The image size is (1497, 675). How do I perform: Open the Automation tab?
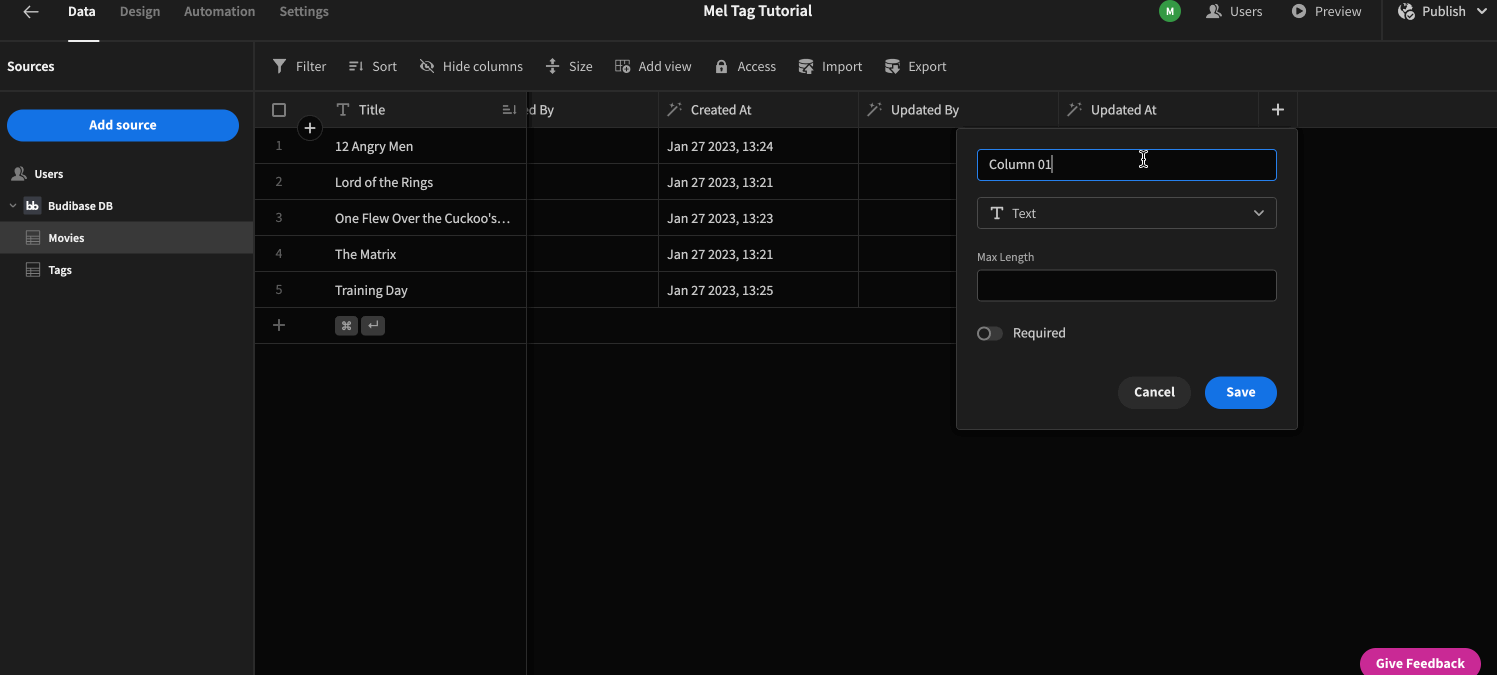219,11
